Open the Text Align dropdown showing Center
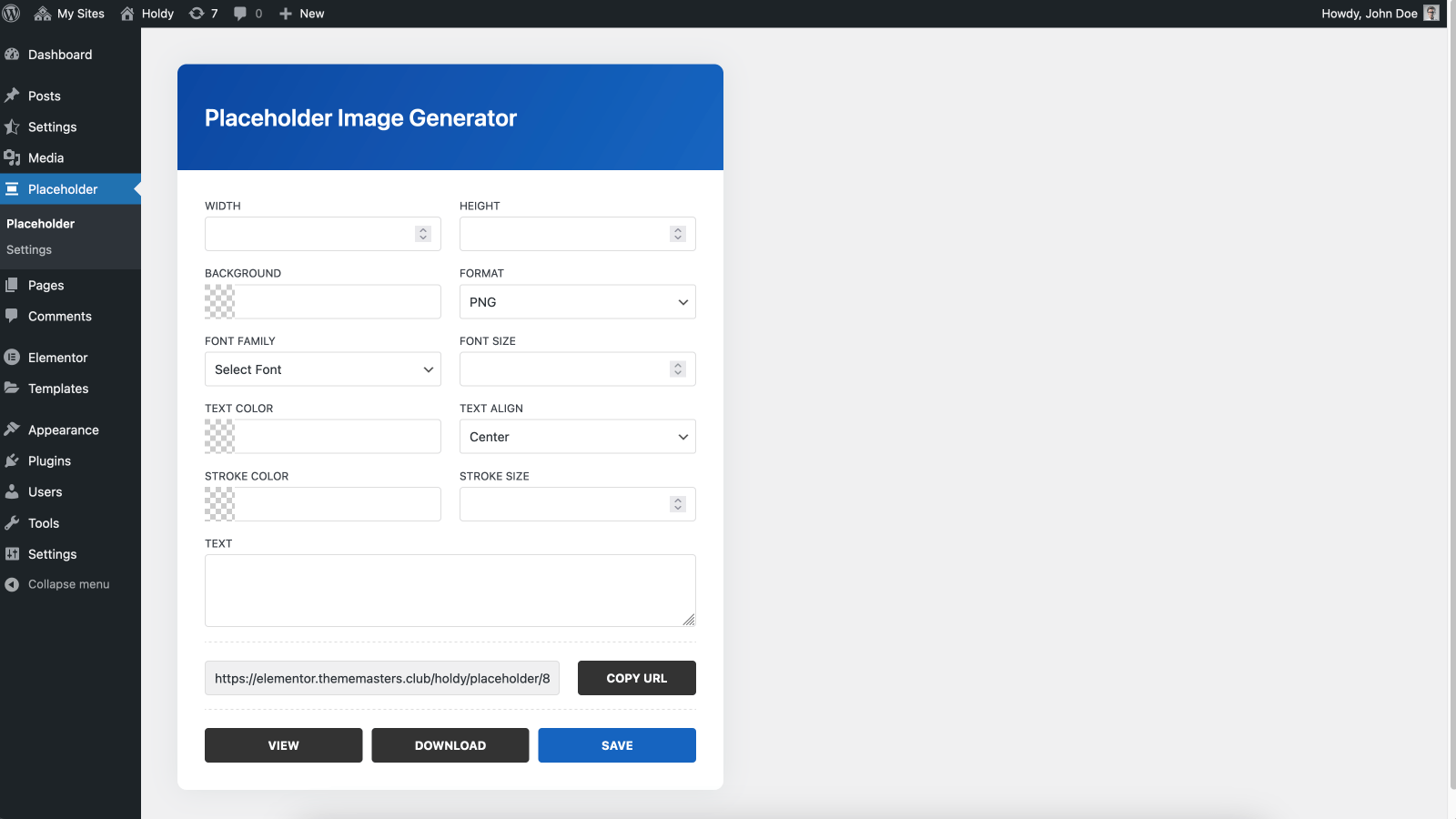This screenshot has height=819, width=1456. (577, 436)
